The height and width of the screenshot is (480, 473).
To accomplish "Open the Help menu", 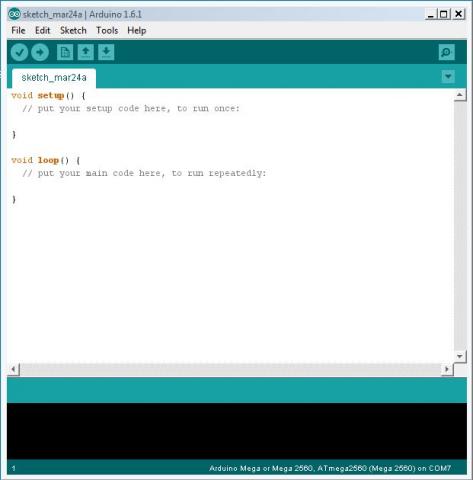I will coord(137,31).
